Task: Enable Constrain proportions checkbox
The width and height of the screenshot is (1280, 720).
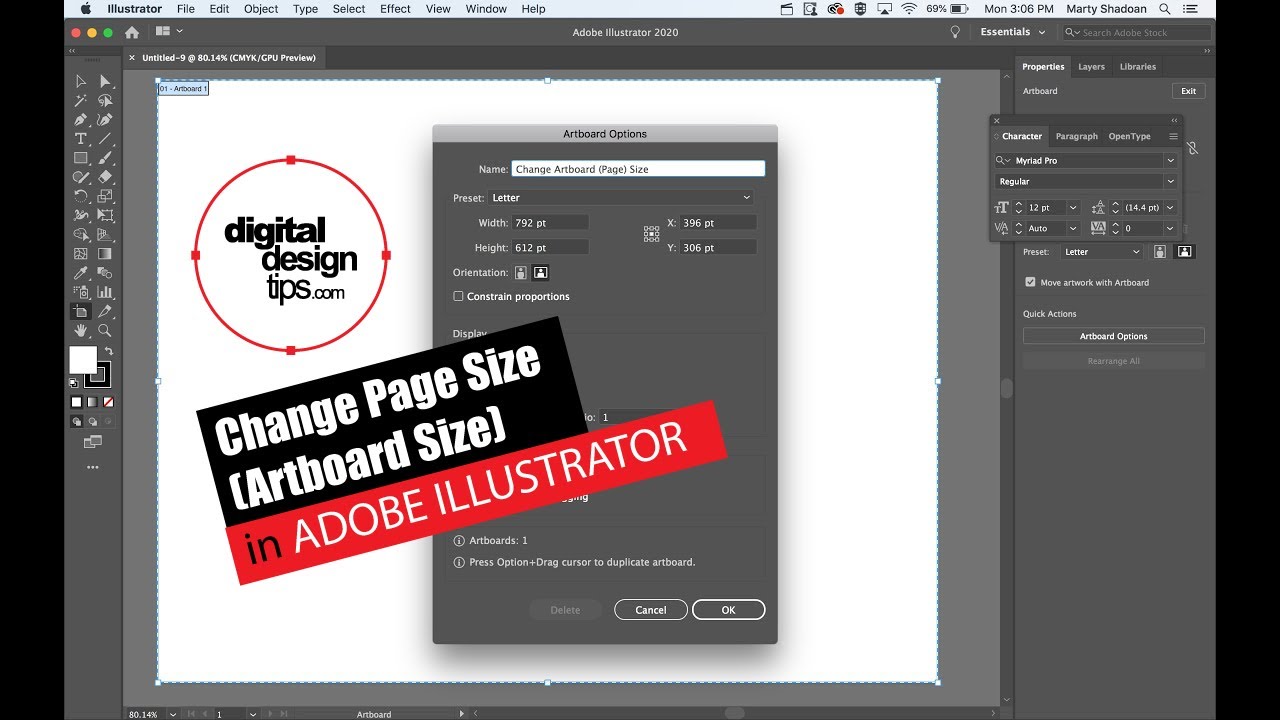Action: point(458,296)
